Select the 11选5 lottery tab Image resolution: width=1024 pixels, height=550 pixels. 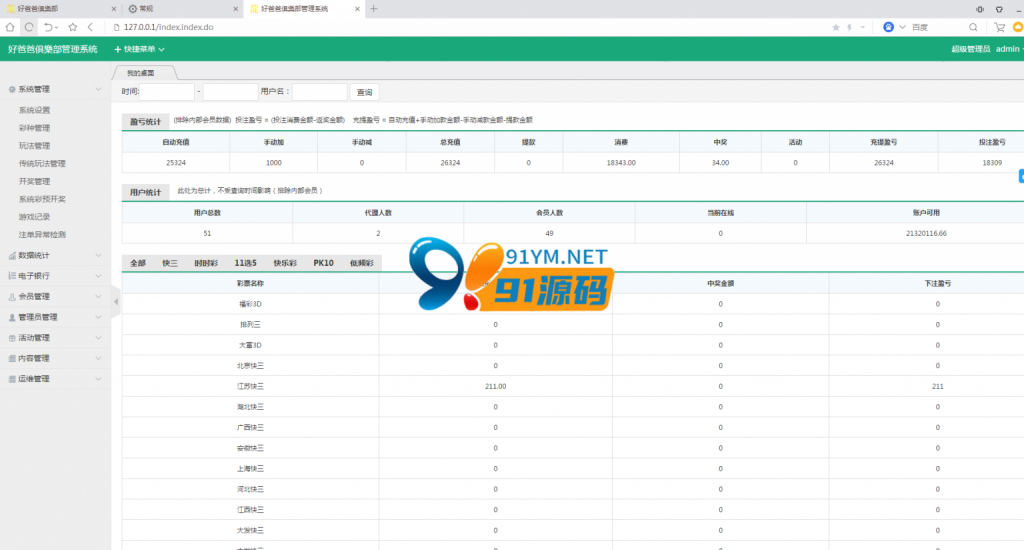tap(246, 263)
